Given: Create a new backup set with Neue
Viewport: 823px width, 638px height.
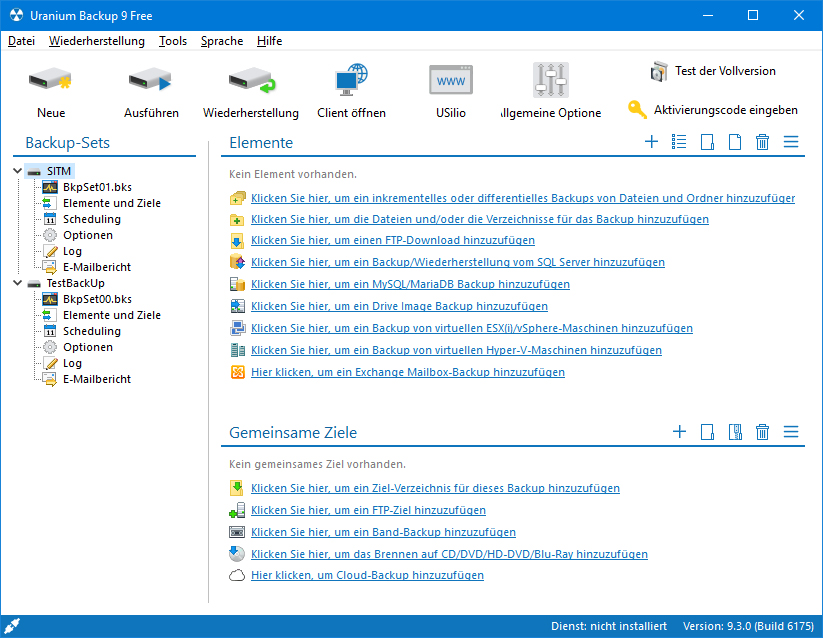Looking at the screenshot, I should pos(51,91).
